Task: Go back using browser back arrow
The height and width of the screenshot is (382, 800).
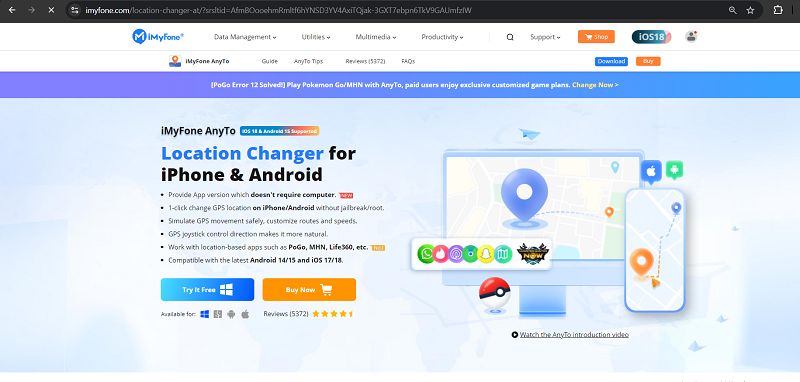Action: coord(12,10)
